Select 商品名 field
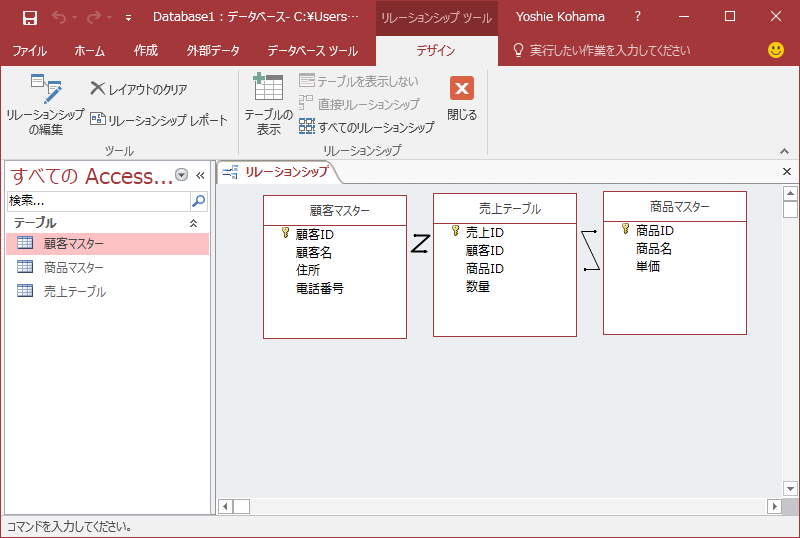The height and width of the screenshot is (538, 800). pyautogui.click(x=654, y=248)
